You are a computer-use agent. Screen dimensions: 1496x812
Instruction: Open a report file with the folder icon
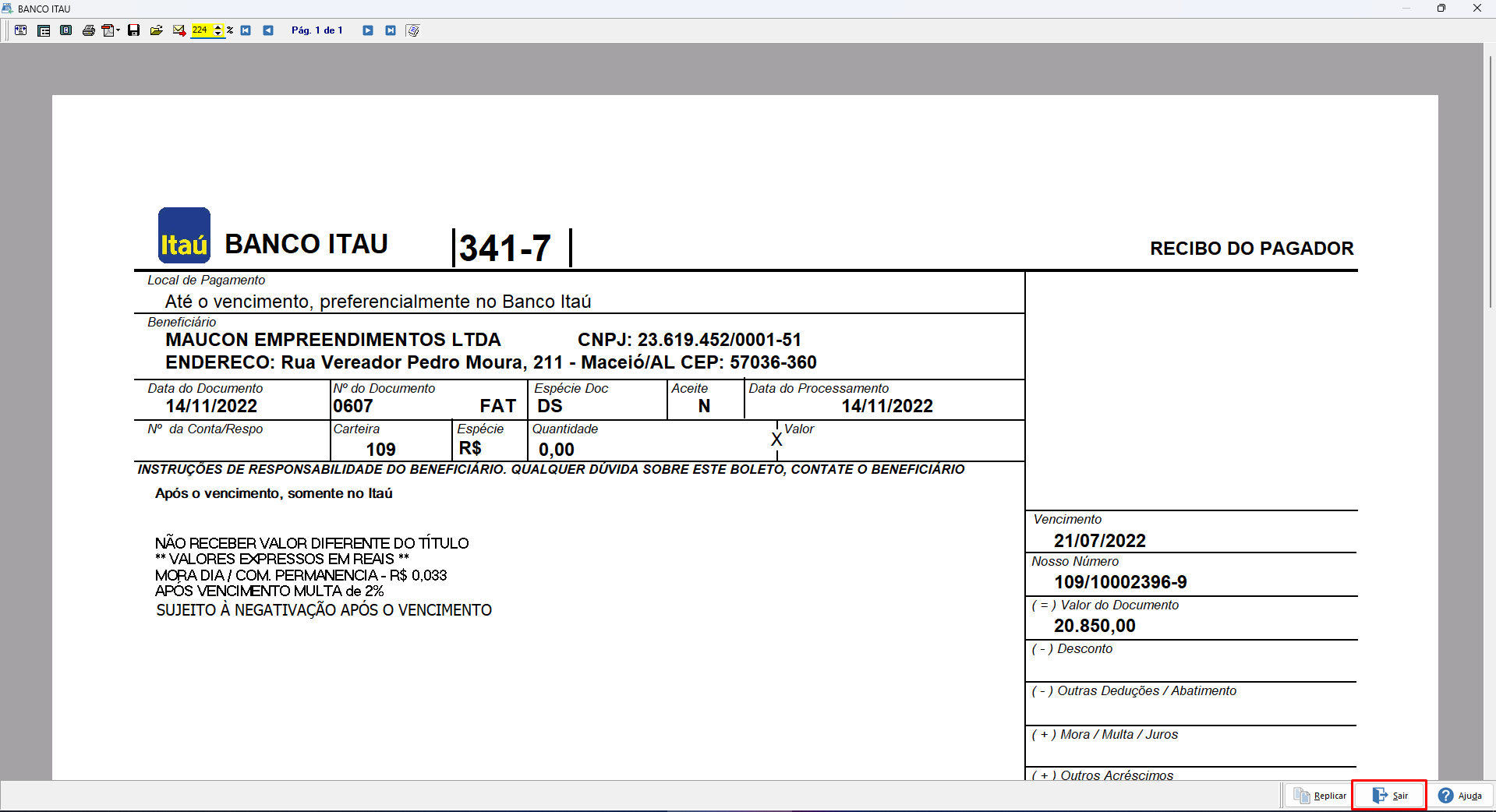(157, 30)
